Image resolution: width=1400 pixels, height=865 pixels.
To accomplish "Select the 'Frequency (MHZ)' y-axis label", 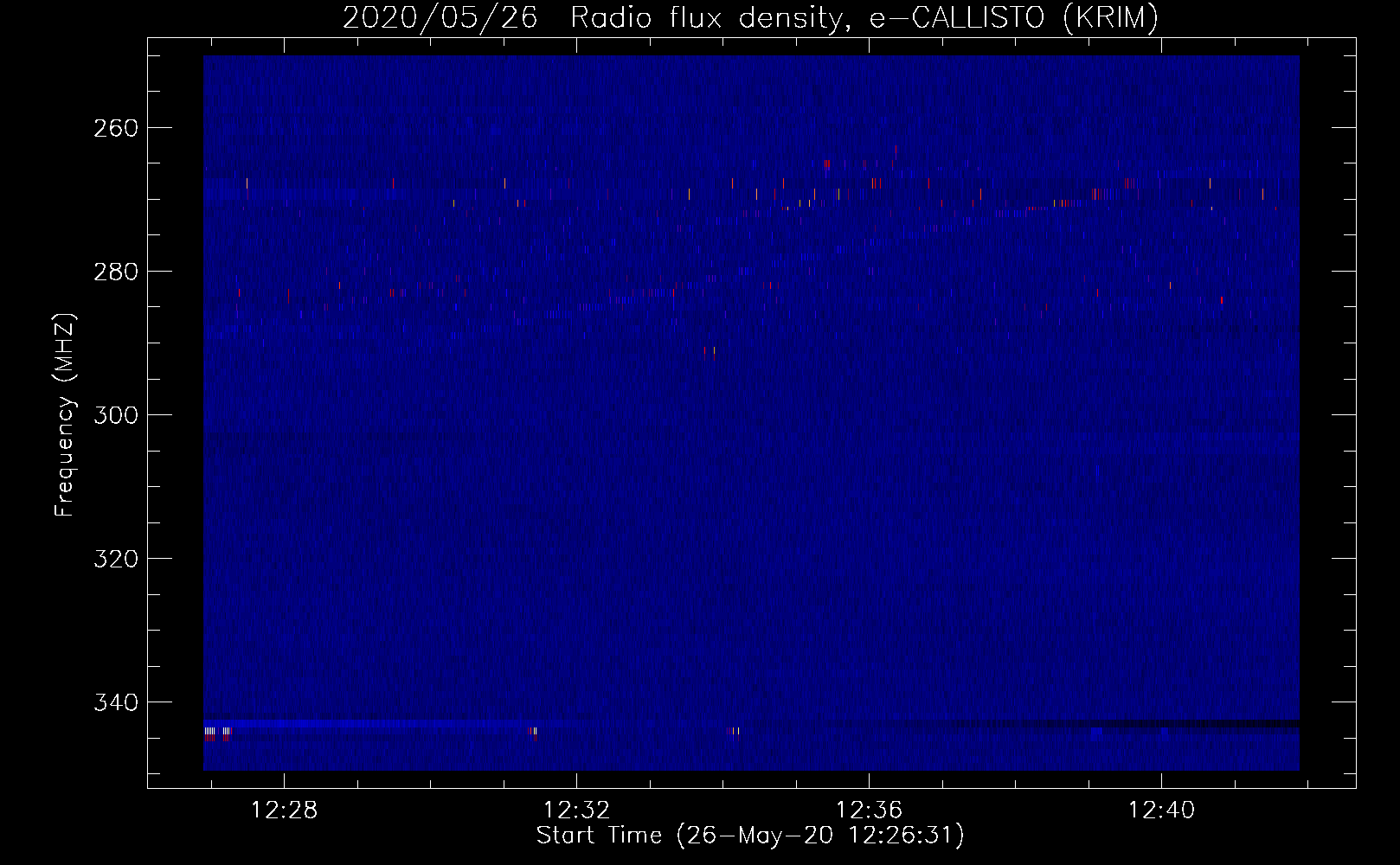I will [x=65, y=414].
